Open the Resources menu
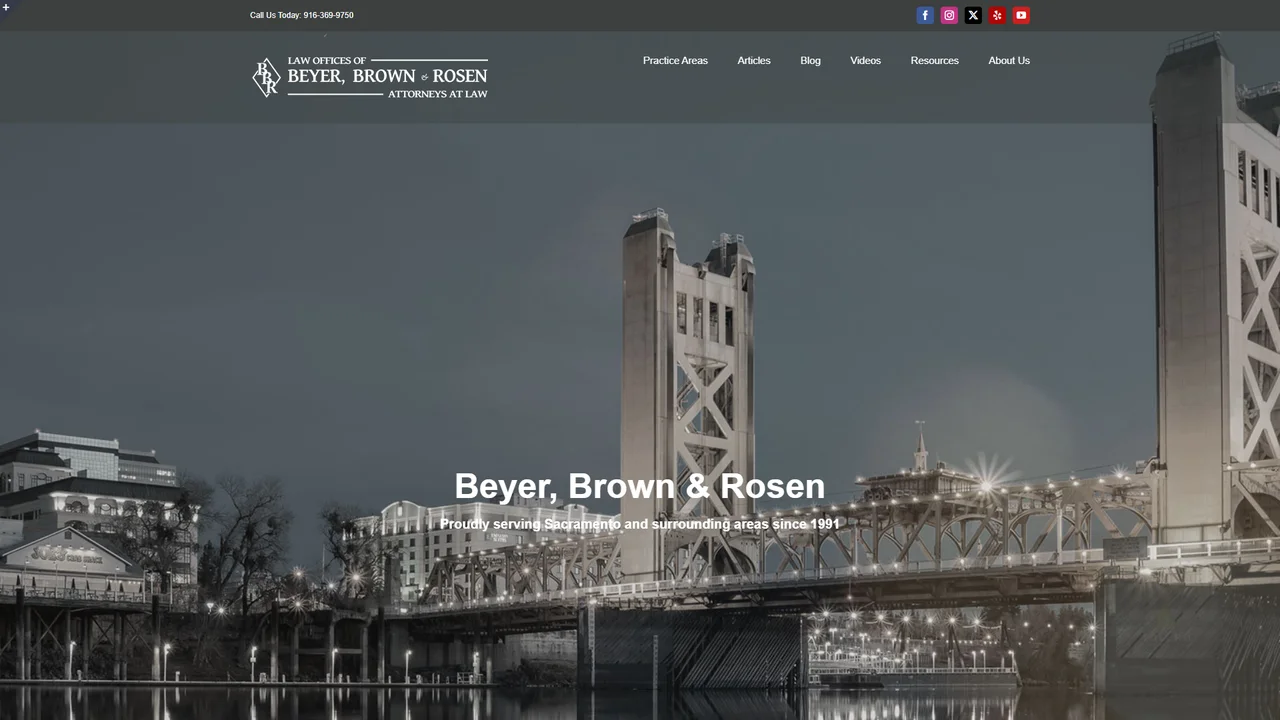The image size is (1280, 720). [x=935, y=61]
